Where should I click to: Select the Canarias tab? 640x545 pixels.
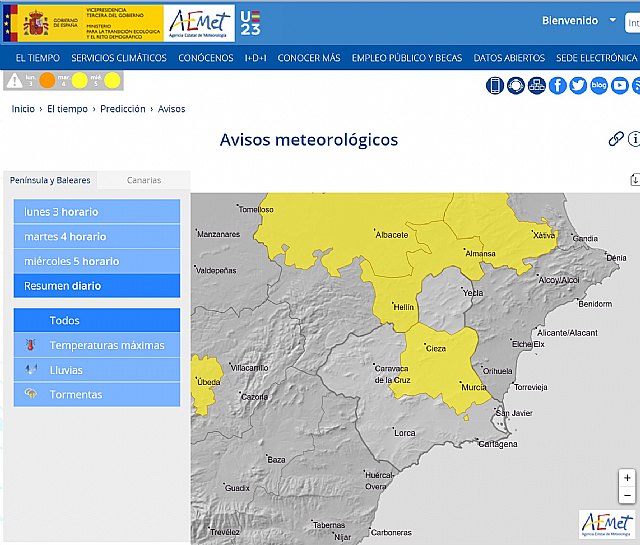(x=144, y=181)
